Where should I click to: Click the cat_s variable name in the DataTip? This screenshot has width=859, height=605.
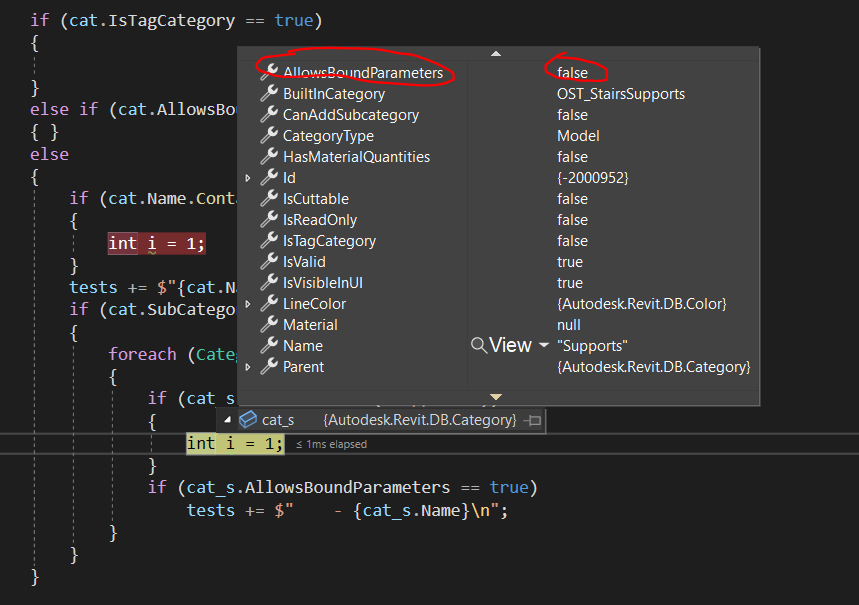coord(278,420)
